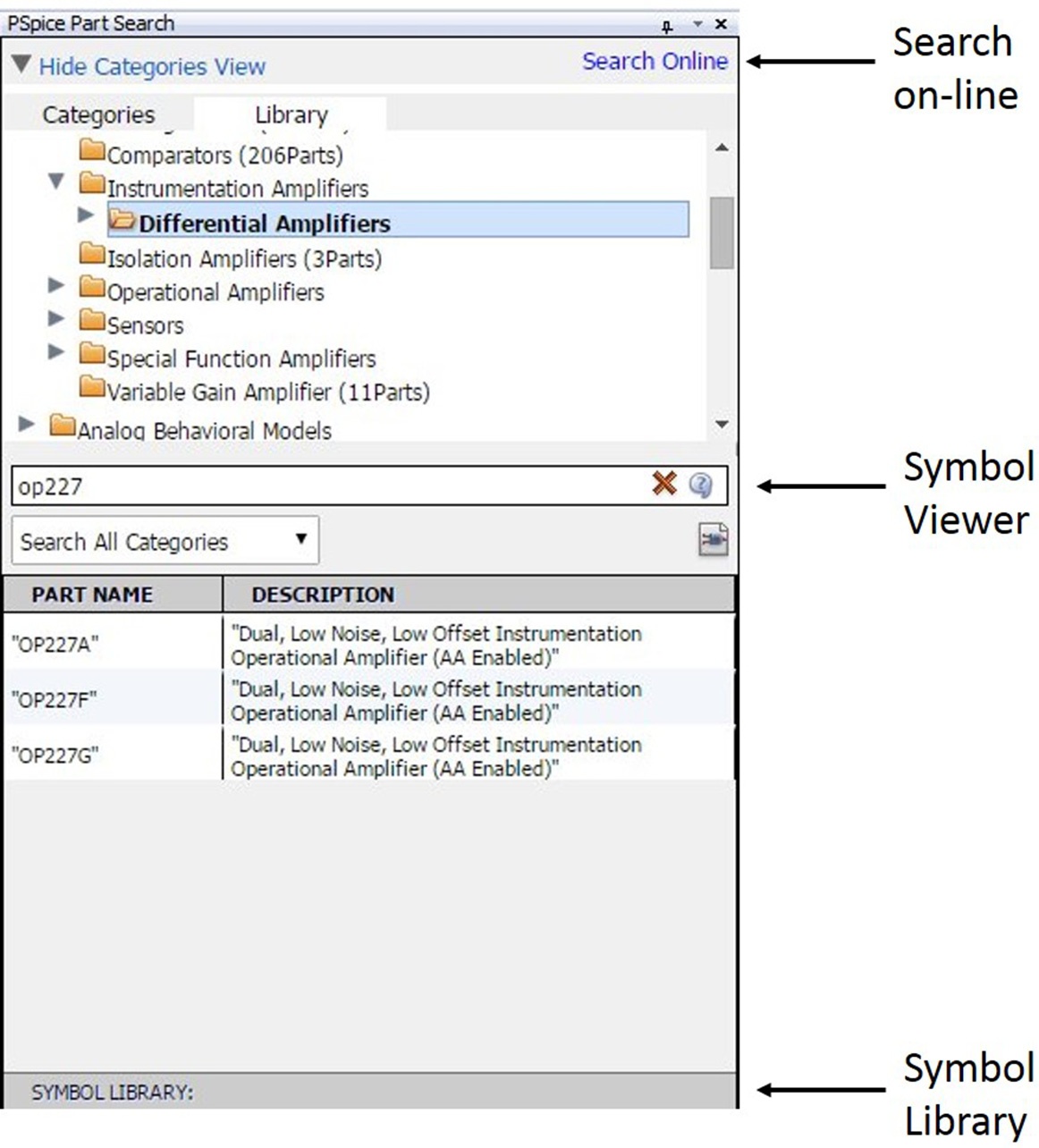Click the symbol viewer icon beside the category dropdown
Image resolution: width=1039 pixels, height=1148 pixels.
coord(713,540)
